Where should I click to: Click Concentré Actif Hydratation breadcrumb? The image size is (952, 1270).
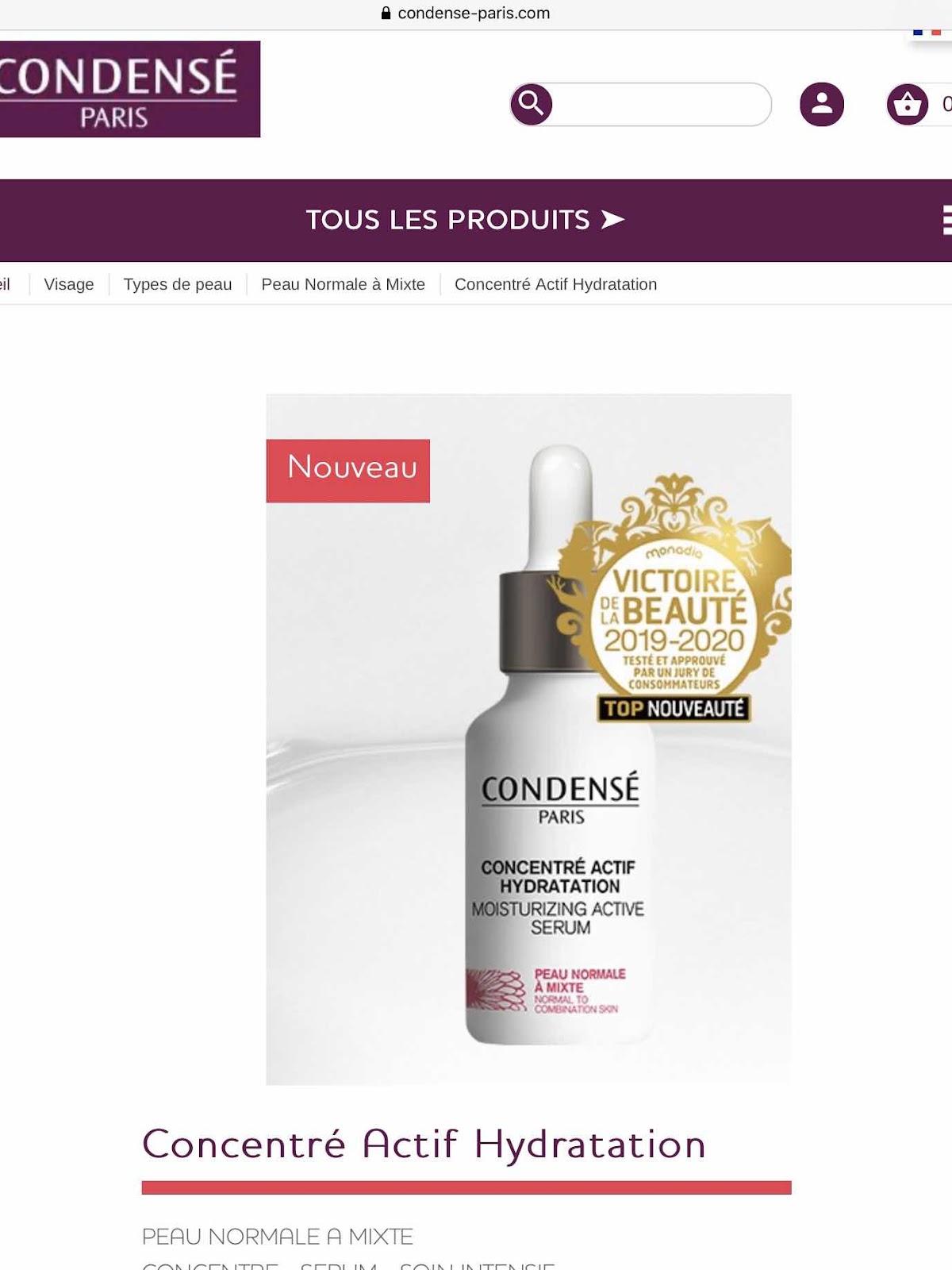coord(556,284)
